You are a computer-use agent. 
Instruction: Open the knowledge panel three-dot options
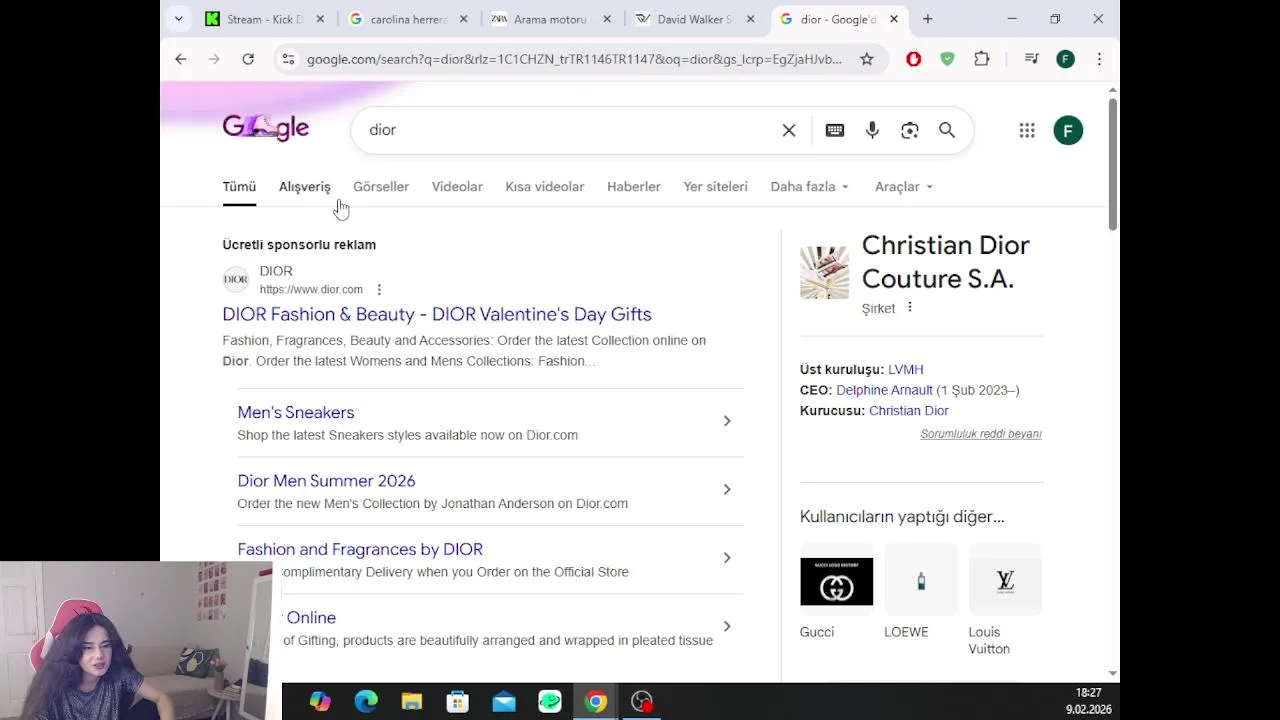[x=910, y=307]
